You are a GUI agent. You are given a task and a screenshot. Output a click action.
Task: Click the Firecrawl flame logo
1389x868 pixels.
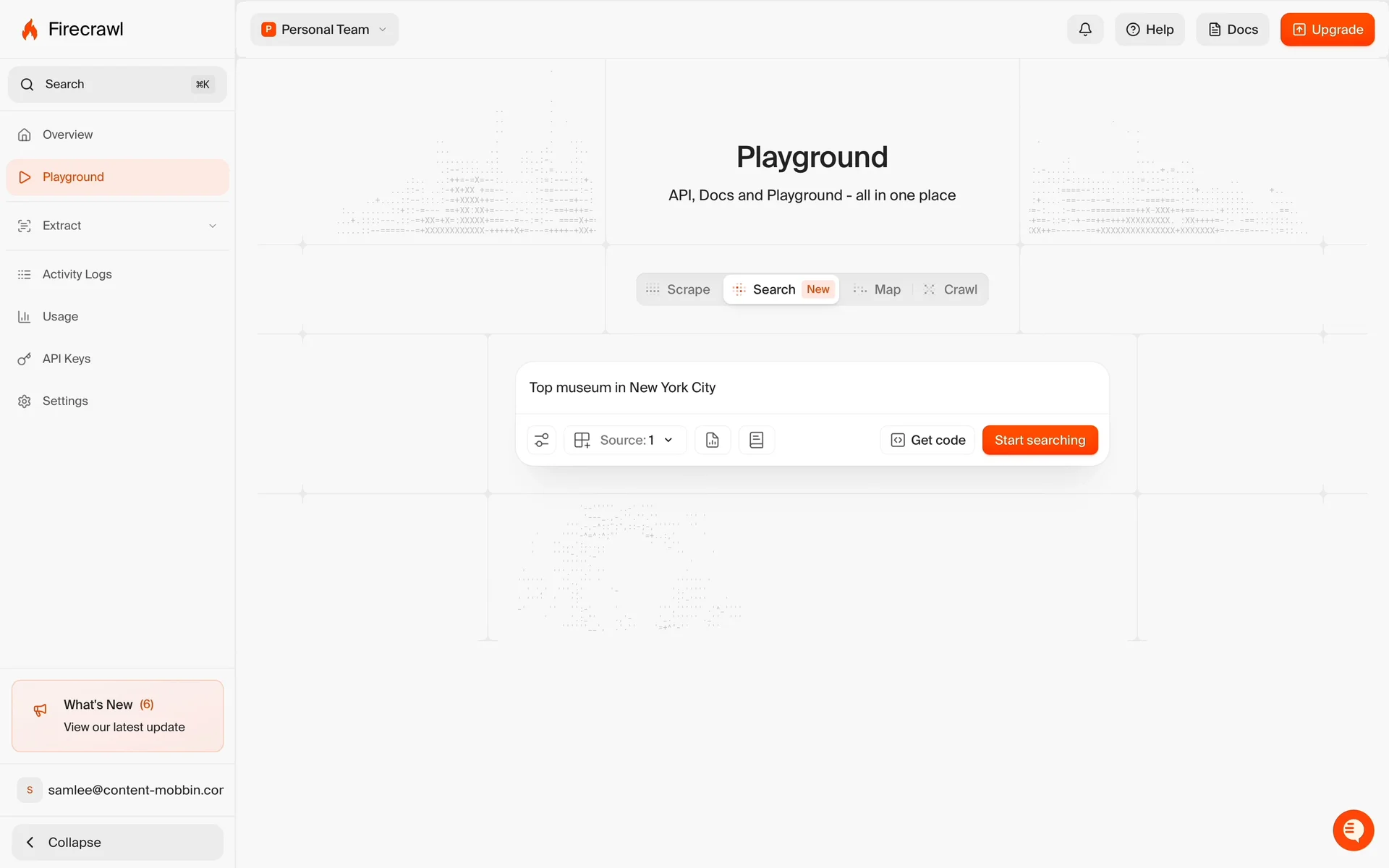coord(30,30)
